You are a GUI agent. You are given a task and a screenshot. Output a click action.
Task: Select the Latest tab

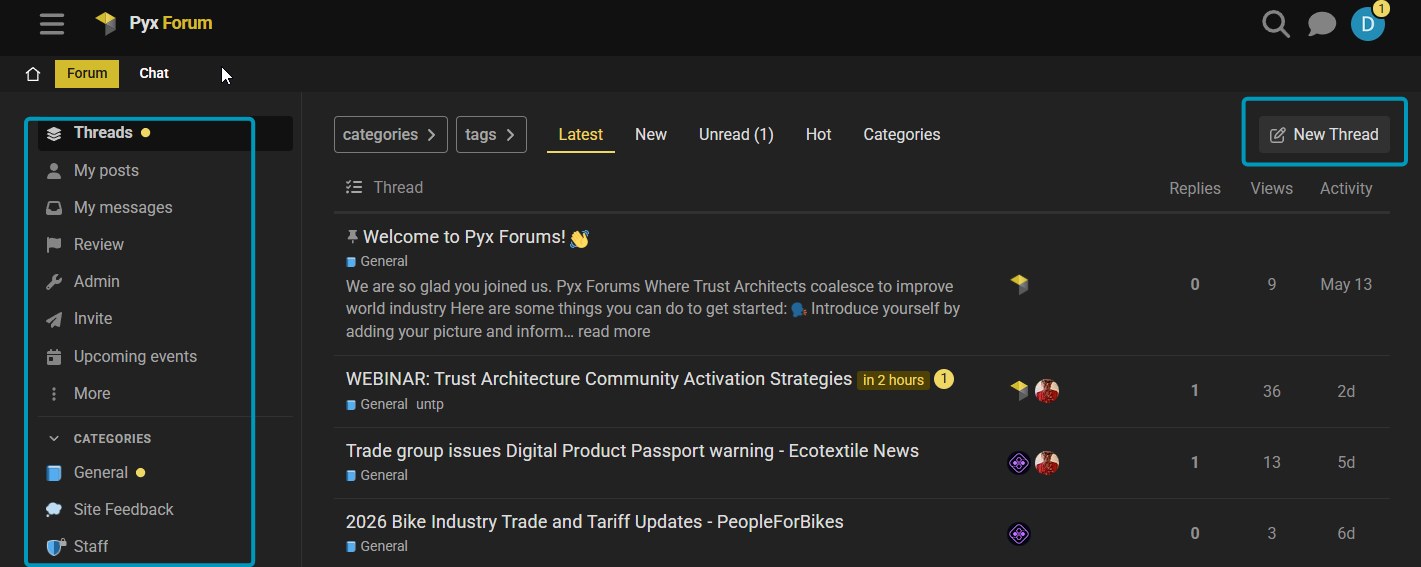(x=581, y=134)
